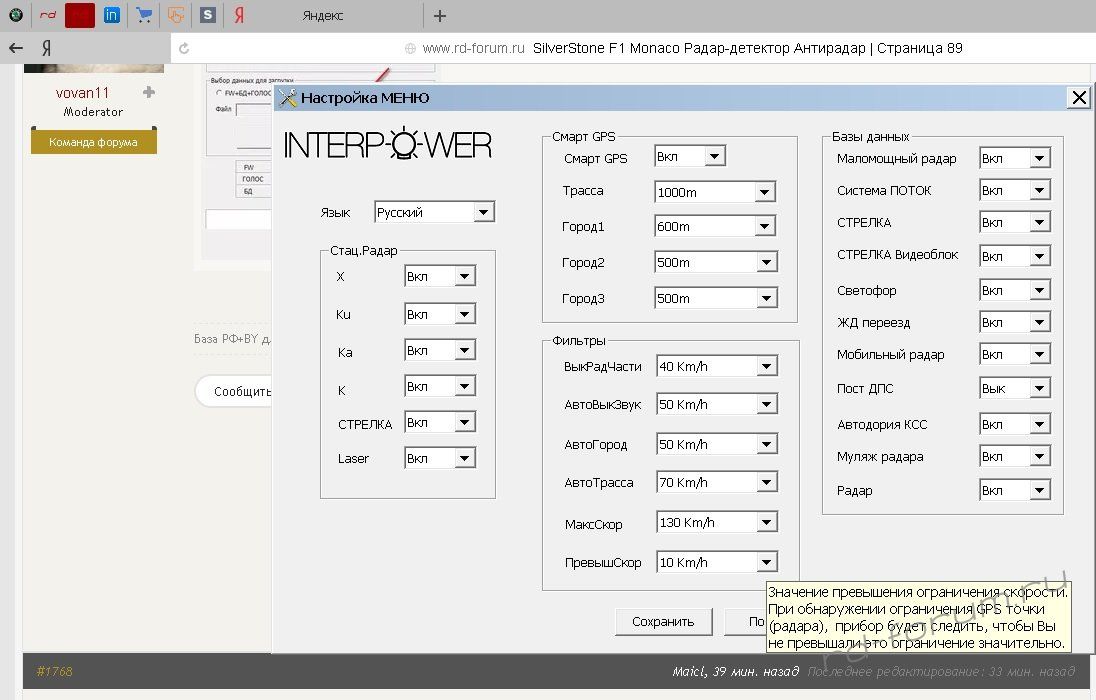Click the Сохранить button
The image size is (1096, 700).
point(662,621)
